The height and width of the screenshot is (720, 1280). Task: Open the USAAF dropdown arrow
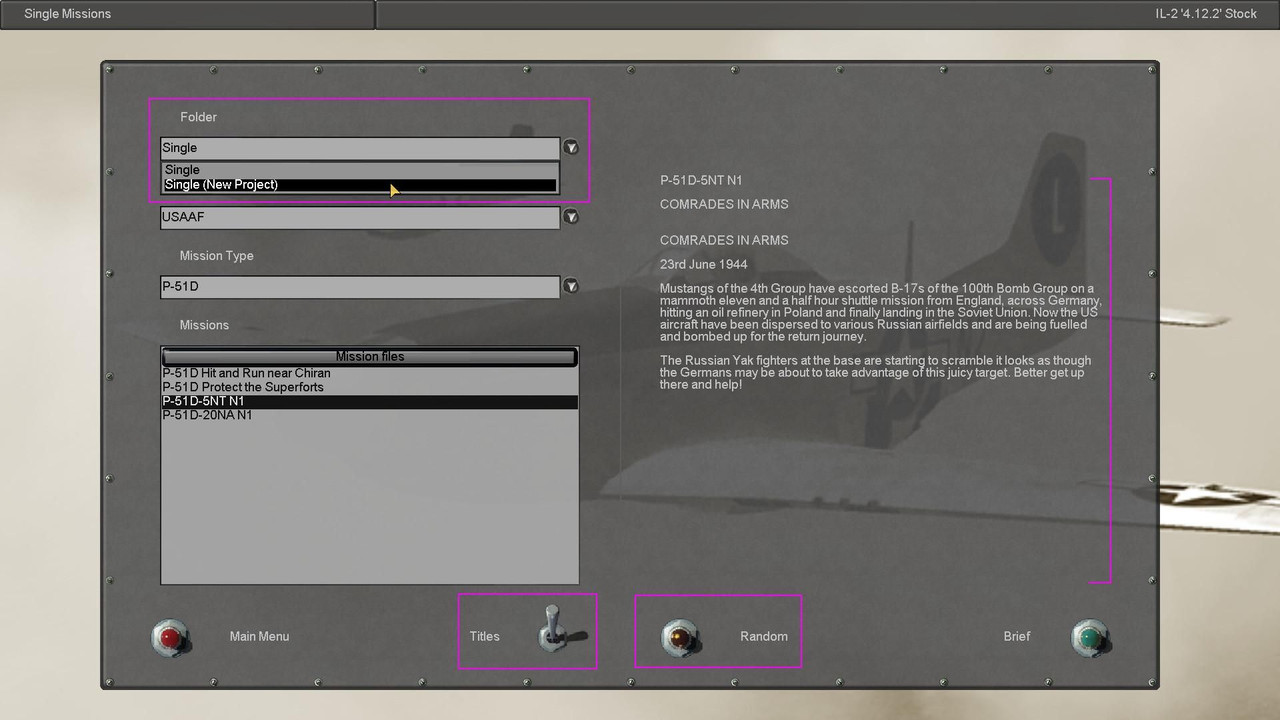pyautogui.click(x=570, y=216)
